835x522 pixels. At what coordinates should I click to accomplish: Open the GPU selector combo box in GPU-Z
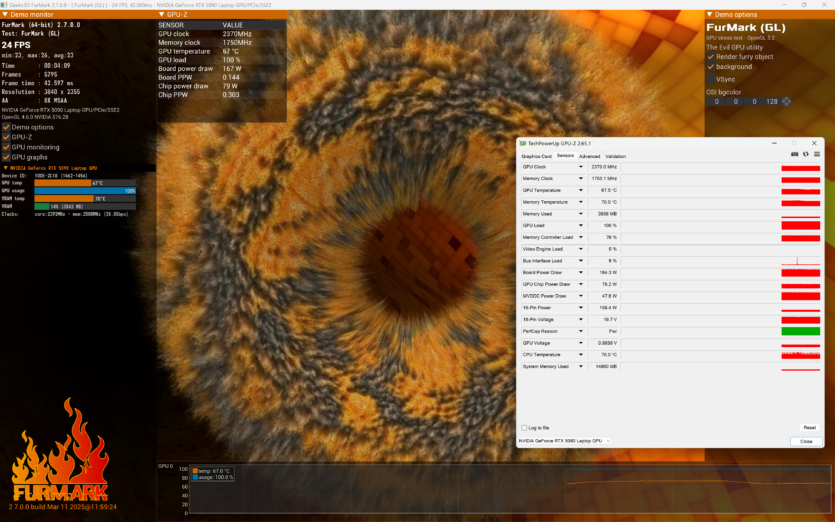point(564,441)
